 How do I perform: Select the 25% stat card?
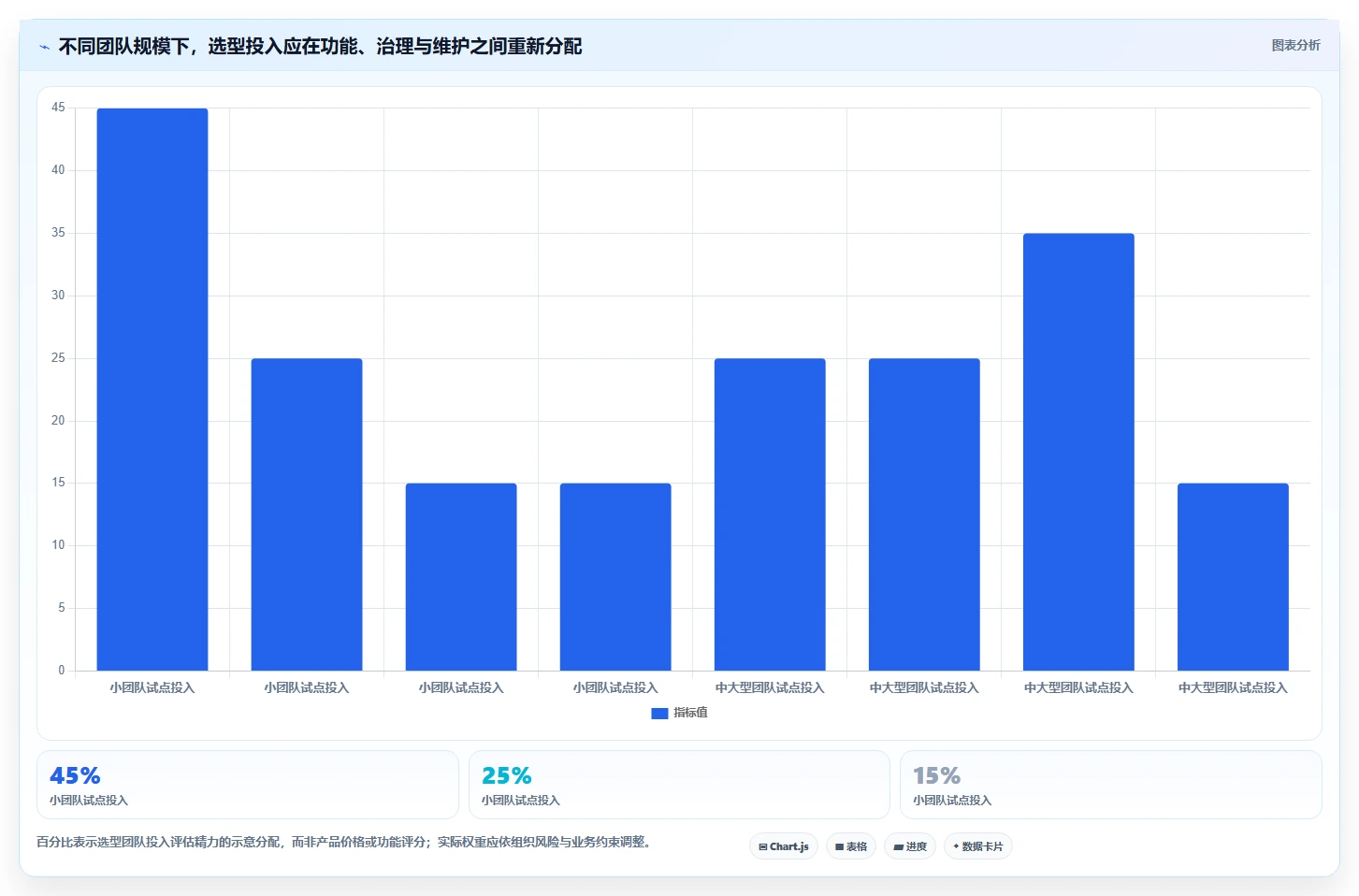[x=679, y=785]
